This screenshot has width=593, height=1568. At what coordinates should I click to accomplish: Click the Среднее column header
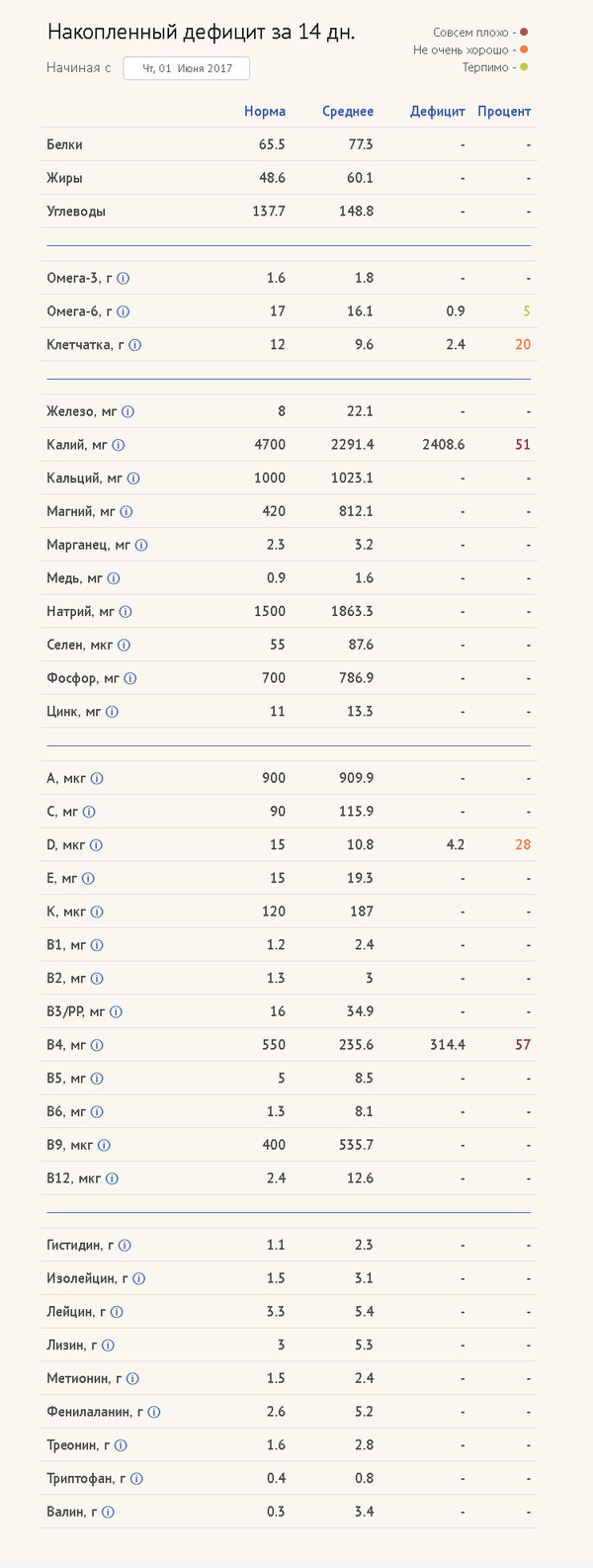coord(348,112)
